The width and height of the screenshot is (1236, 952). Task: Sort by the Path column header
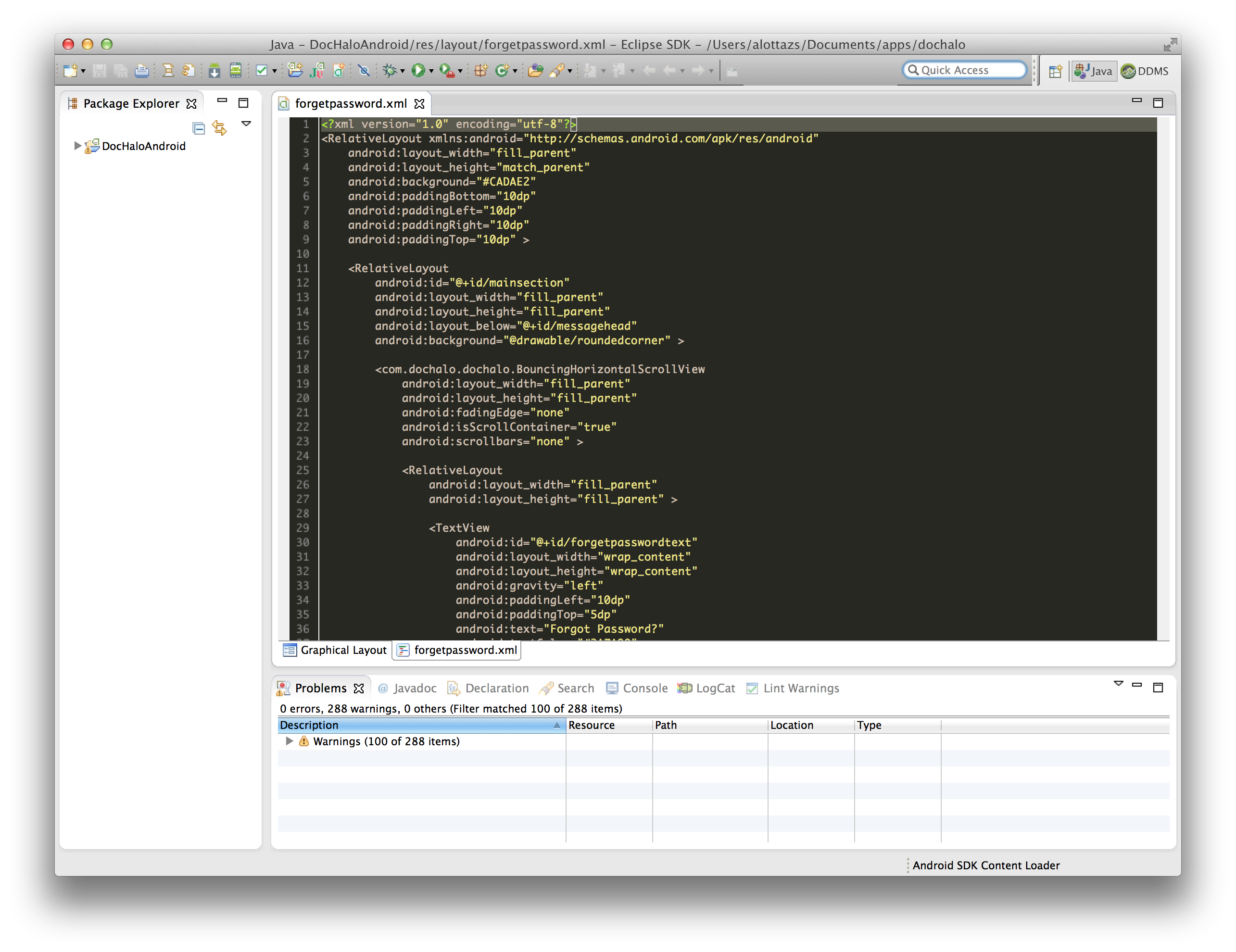point(710,725)
